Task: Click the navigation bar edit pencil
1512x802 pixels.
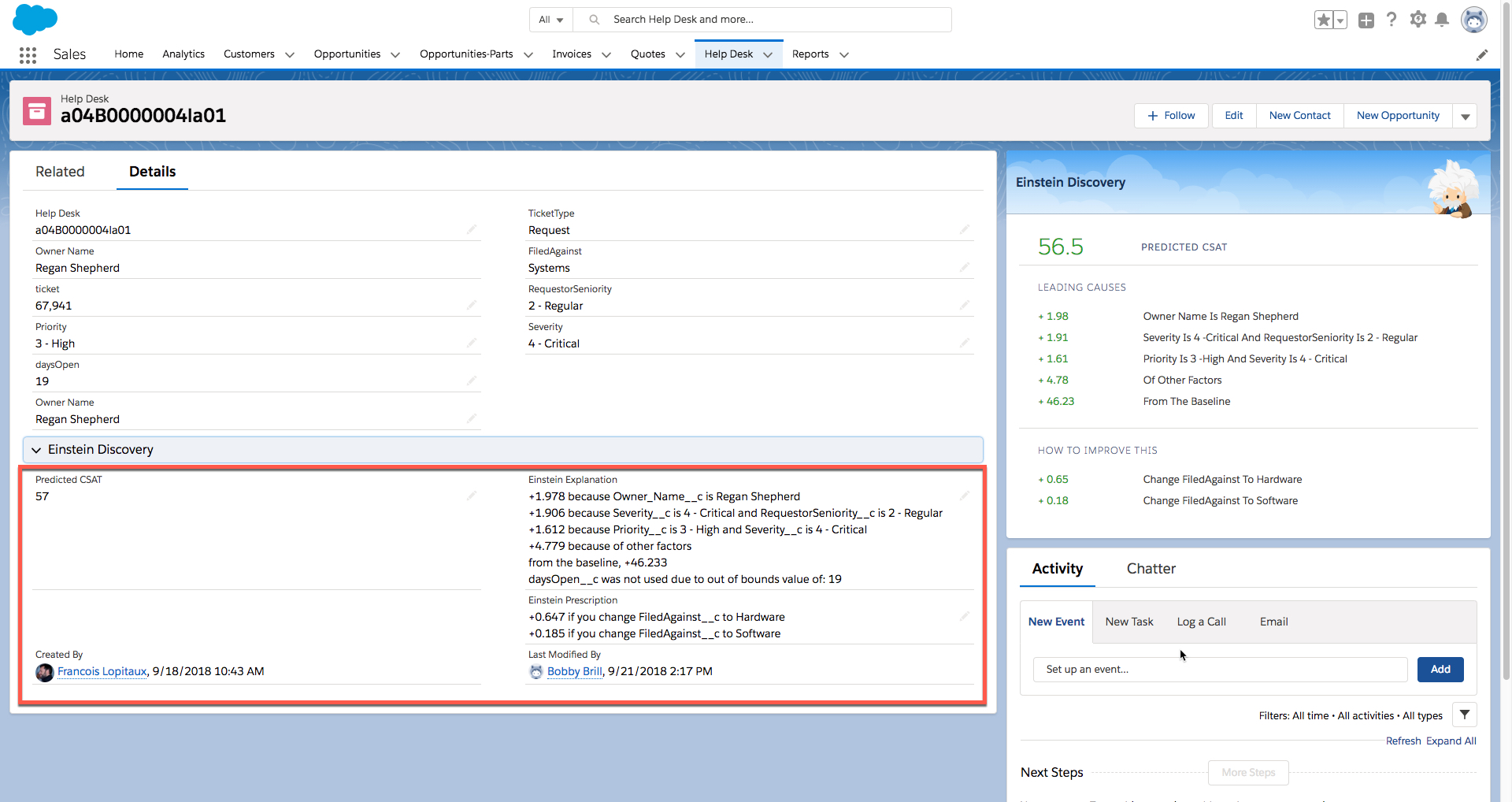Action: click(x=1482, y=54)
